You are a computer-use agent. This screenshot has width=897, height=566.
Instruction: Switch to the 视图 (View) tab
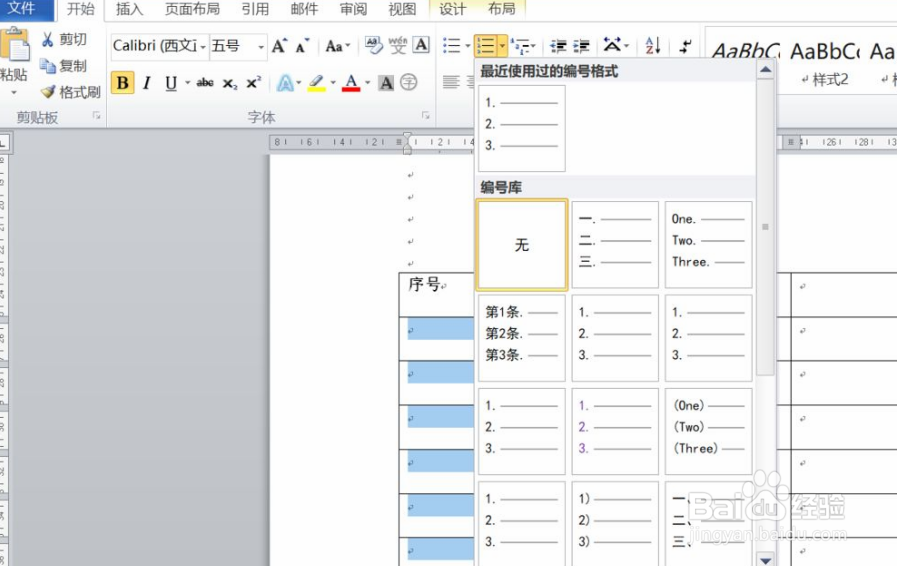402,9
